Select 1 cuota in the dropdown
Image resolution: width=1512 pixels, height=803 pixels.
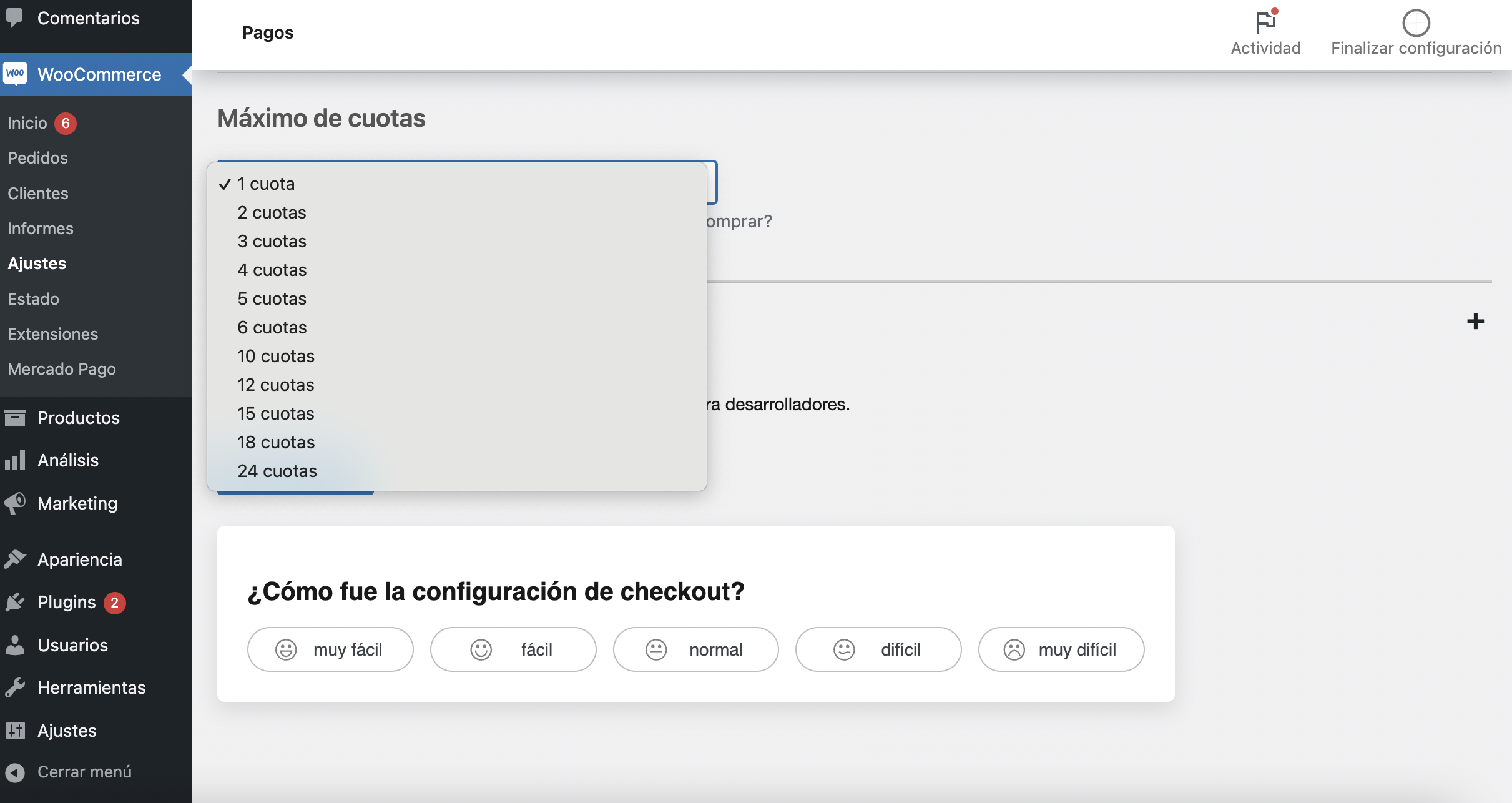point(457,184)
